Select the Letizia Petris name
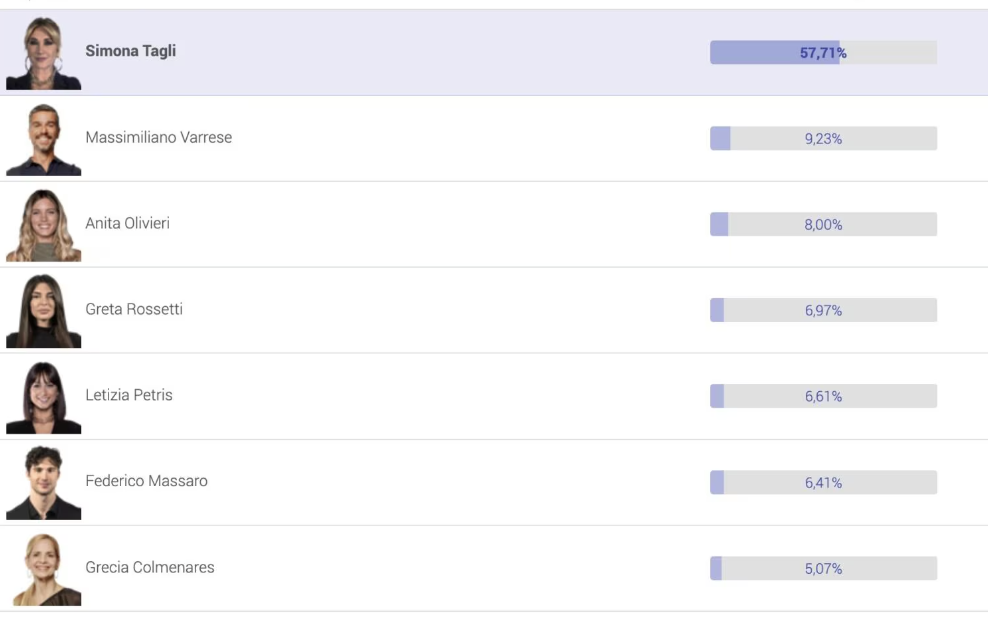 pos(129,395)
